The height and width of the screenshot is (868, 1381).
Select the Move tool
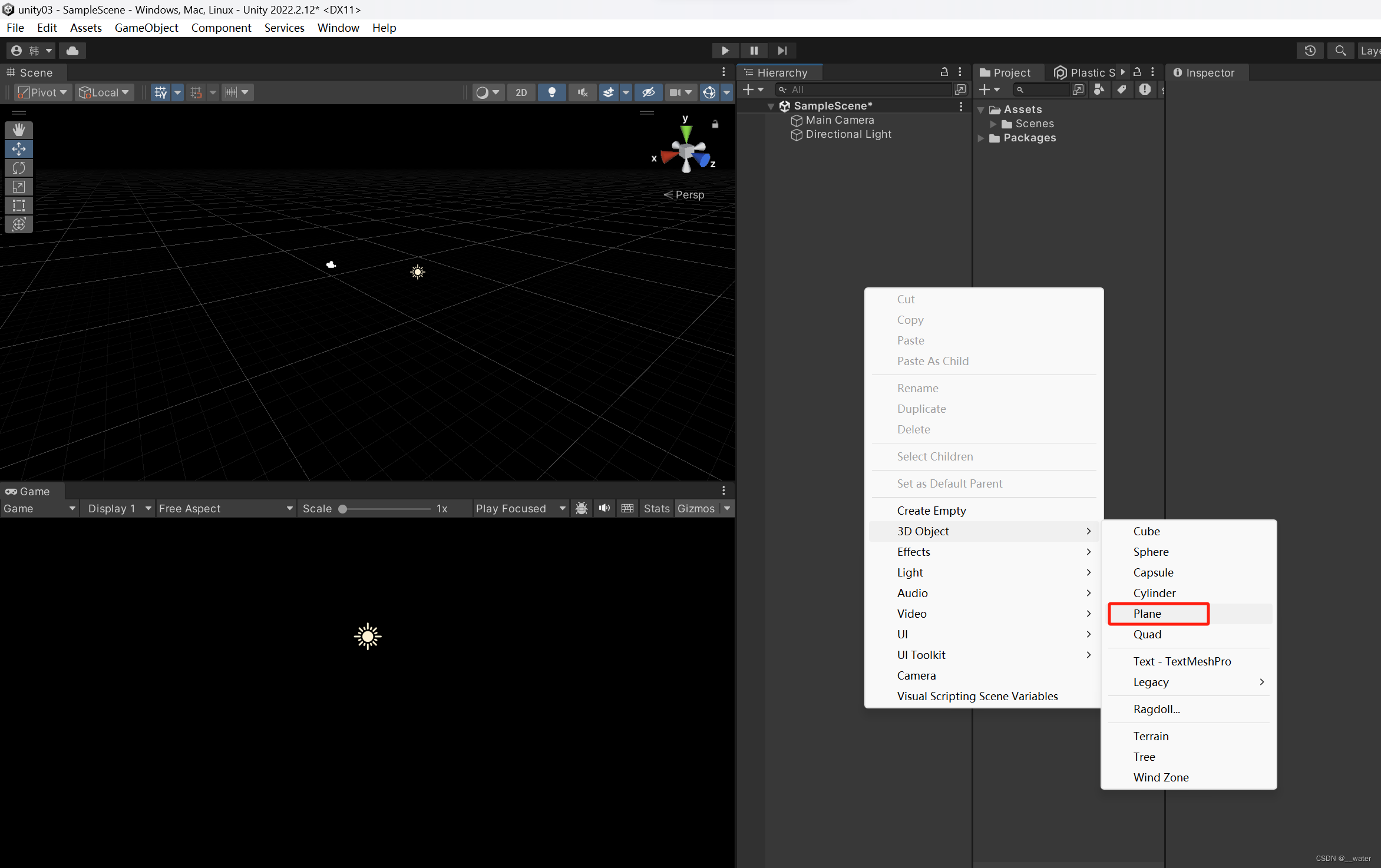point(19,149)
